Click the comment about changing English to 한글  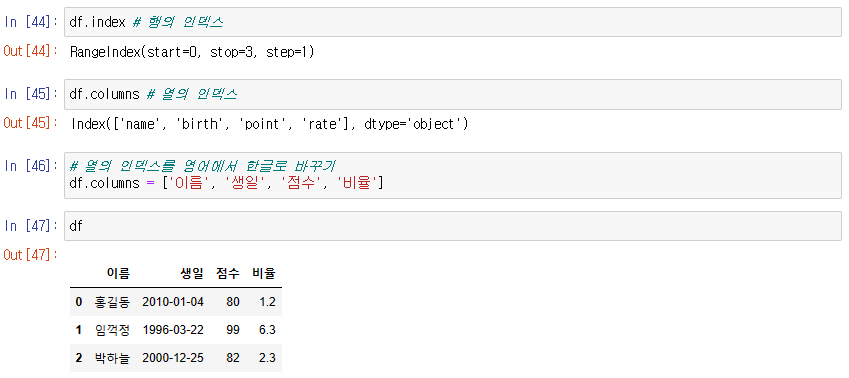pyautogui.click(x=202, y=165)
